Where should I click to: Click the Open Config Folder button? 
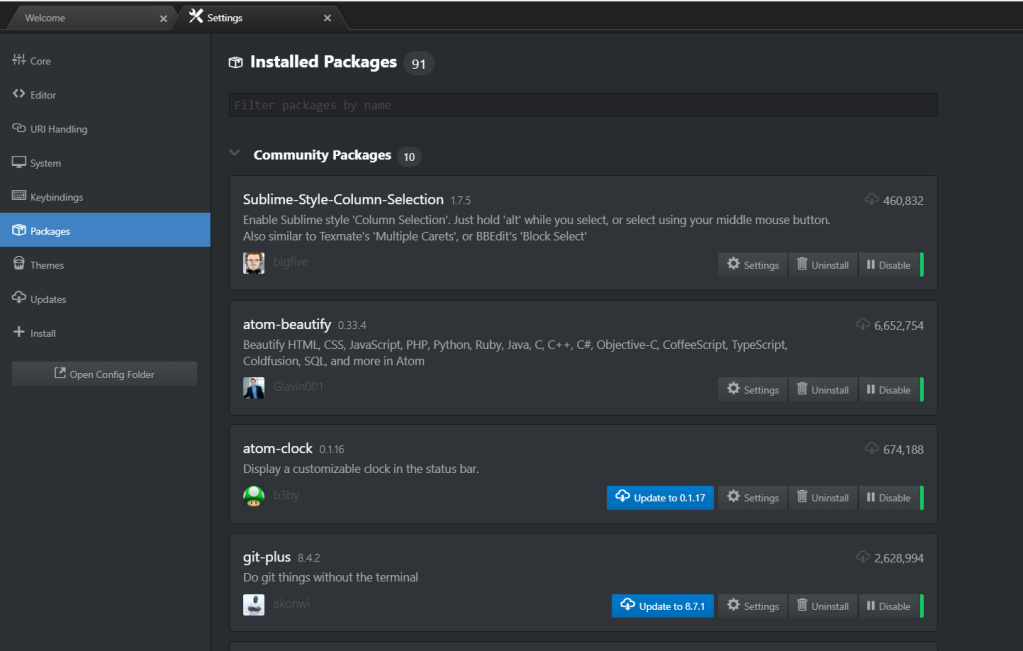[104, 374]
